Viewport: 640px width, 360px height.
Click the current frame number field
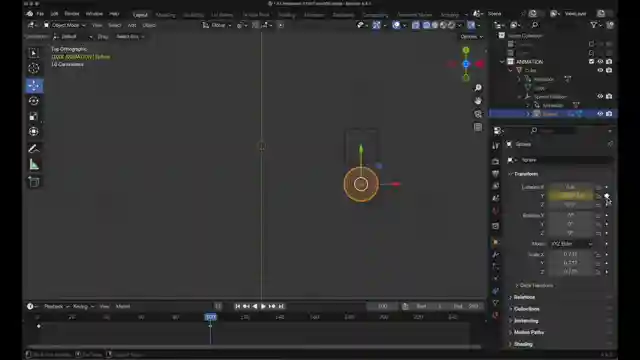382,306
